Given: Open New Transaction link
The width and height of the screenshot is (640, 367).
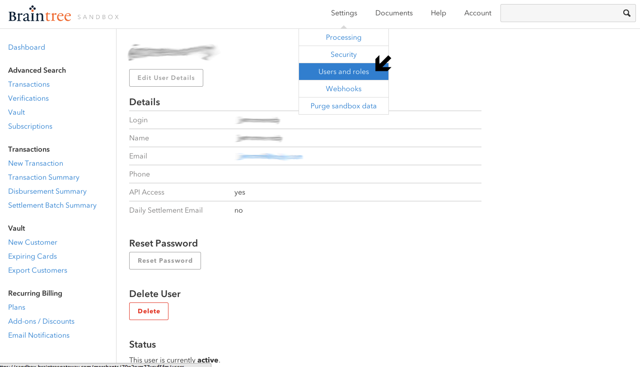Looking at the screenshot, I should tap(36, 163).
